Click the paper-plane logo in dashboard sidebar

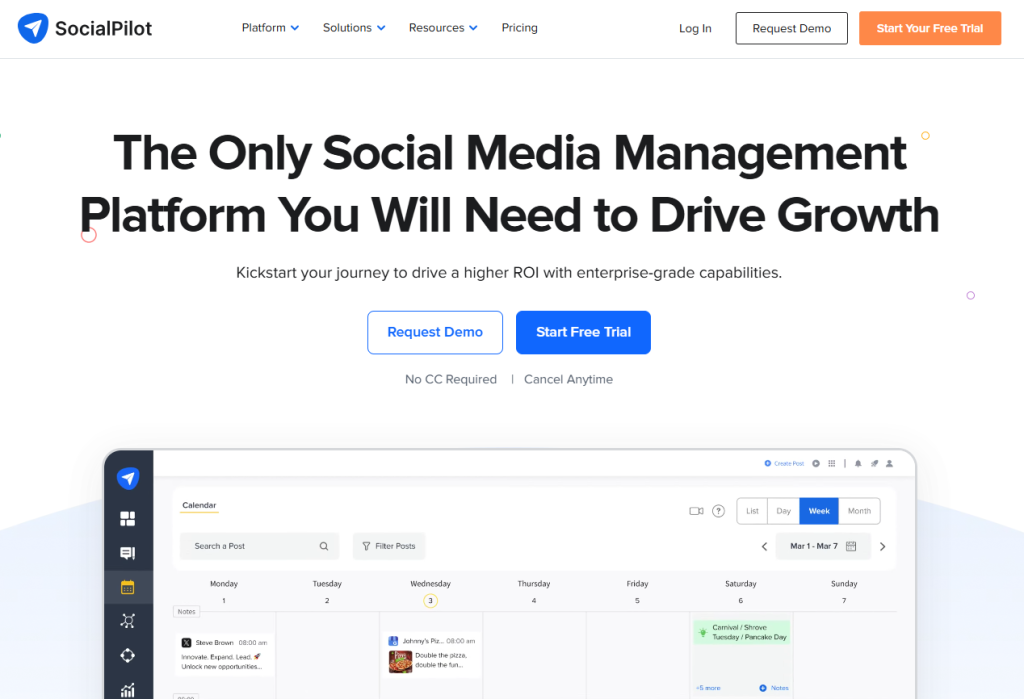tap(128, 478)
